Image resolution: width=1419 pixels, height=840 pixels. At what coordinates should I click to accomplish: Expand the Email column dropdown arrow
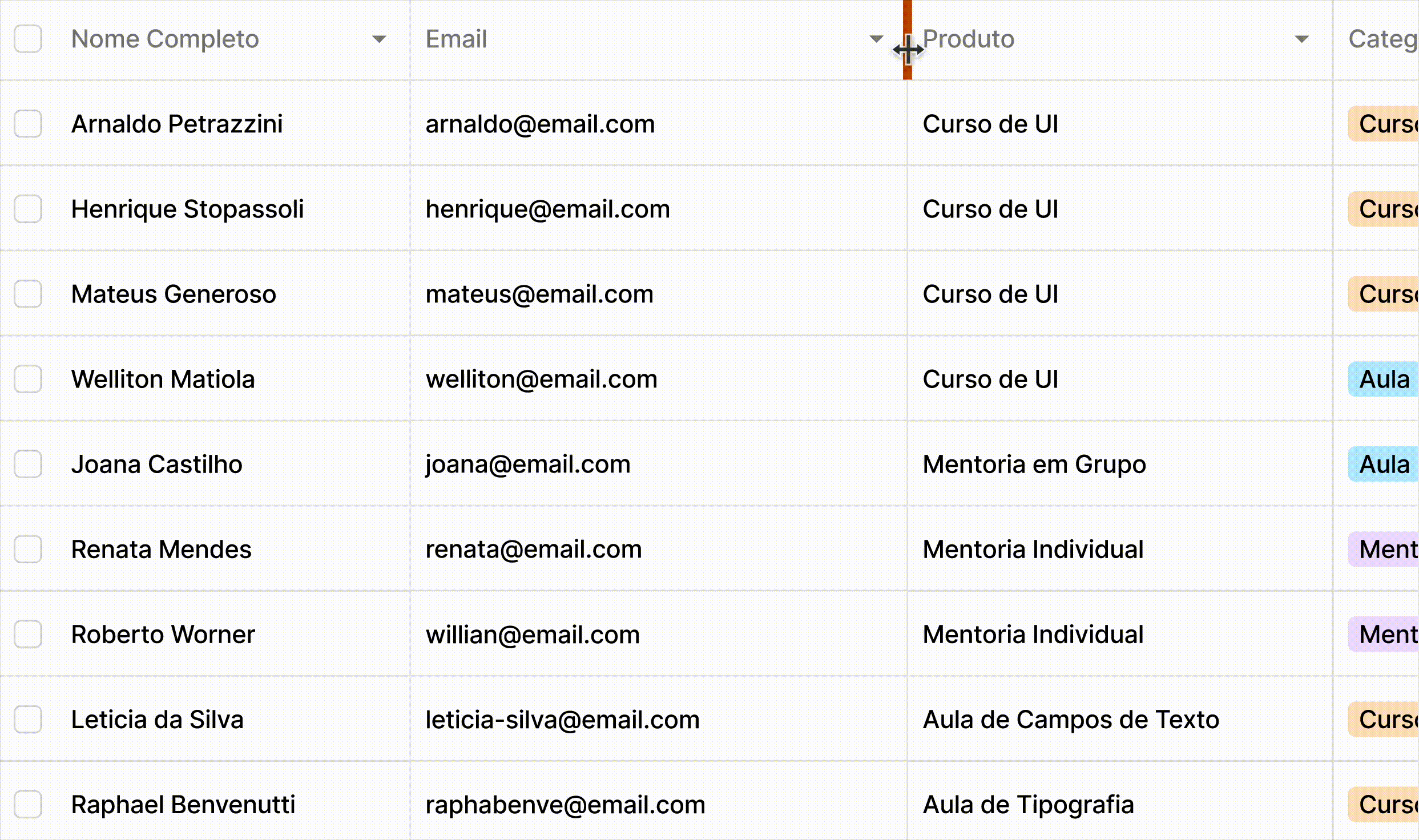[876, 39]
